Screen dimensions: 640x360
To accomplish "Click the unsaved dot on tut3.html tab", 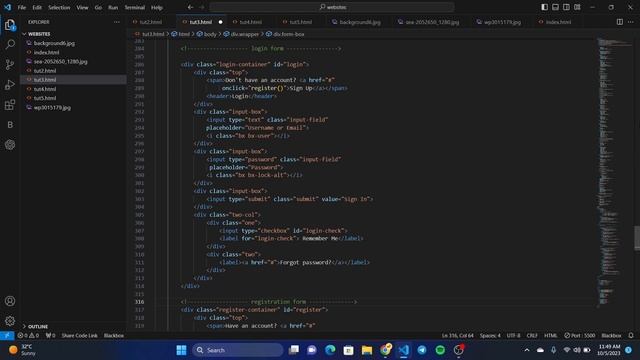I will point(220,22).
